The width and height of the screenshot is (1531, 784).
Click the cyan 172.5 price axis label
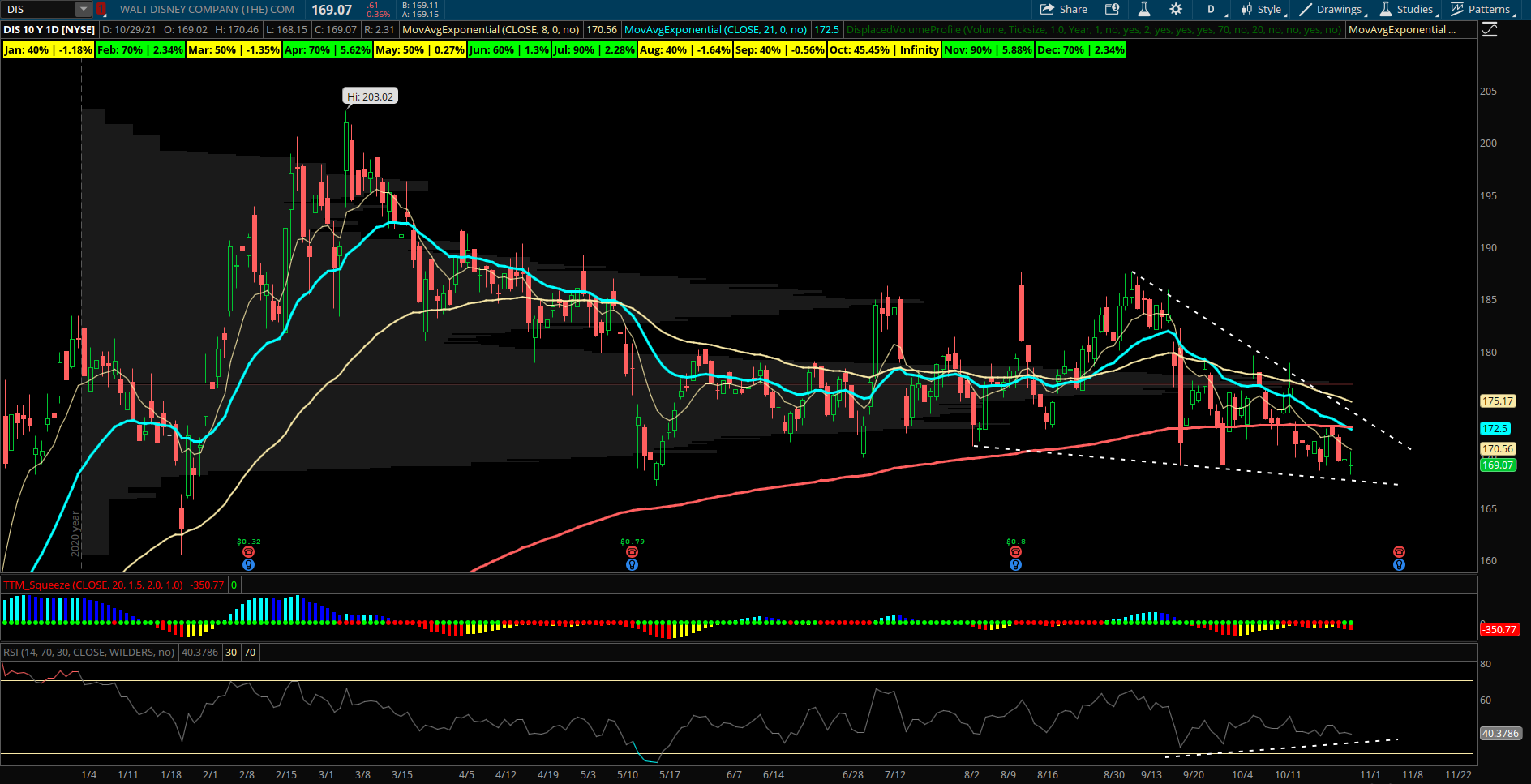pos(1495,429)
